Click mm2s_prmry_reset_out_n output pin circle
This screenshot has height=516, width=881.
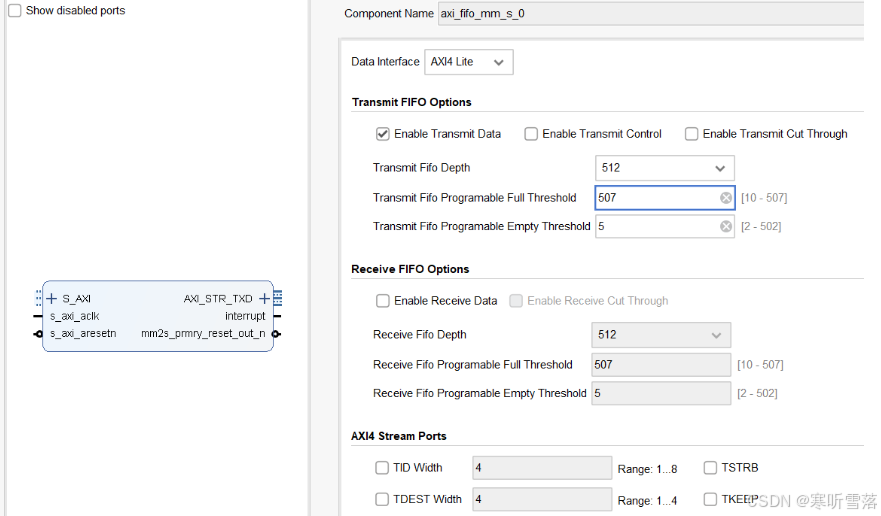[x=276, y=334]
